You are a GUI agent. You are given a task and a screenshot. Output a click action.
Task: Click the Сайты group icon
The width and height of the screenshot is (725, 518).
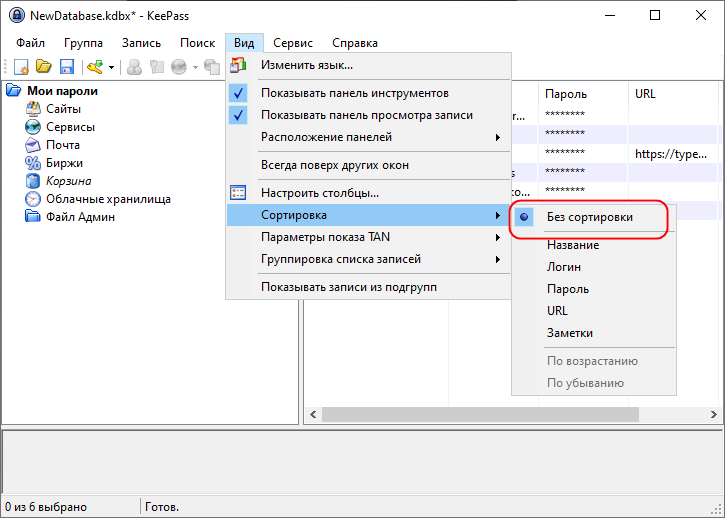33,109
